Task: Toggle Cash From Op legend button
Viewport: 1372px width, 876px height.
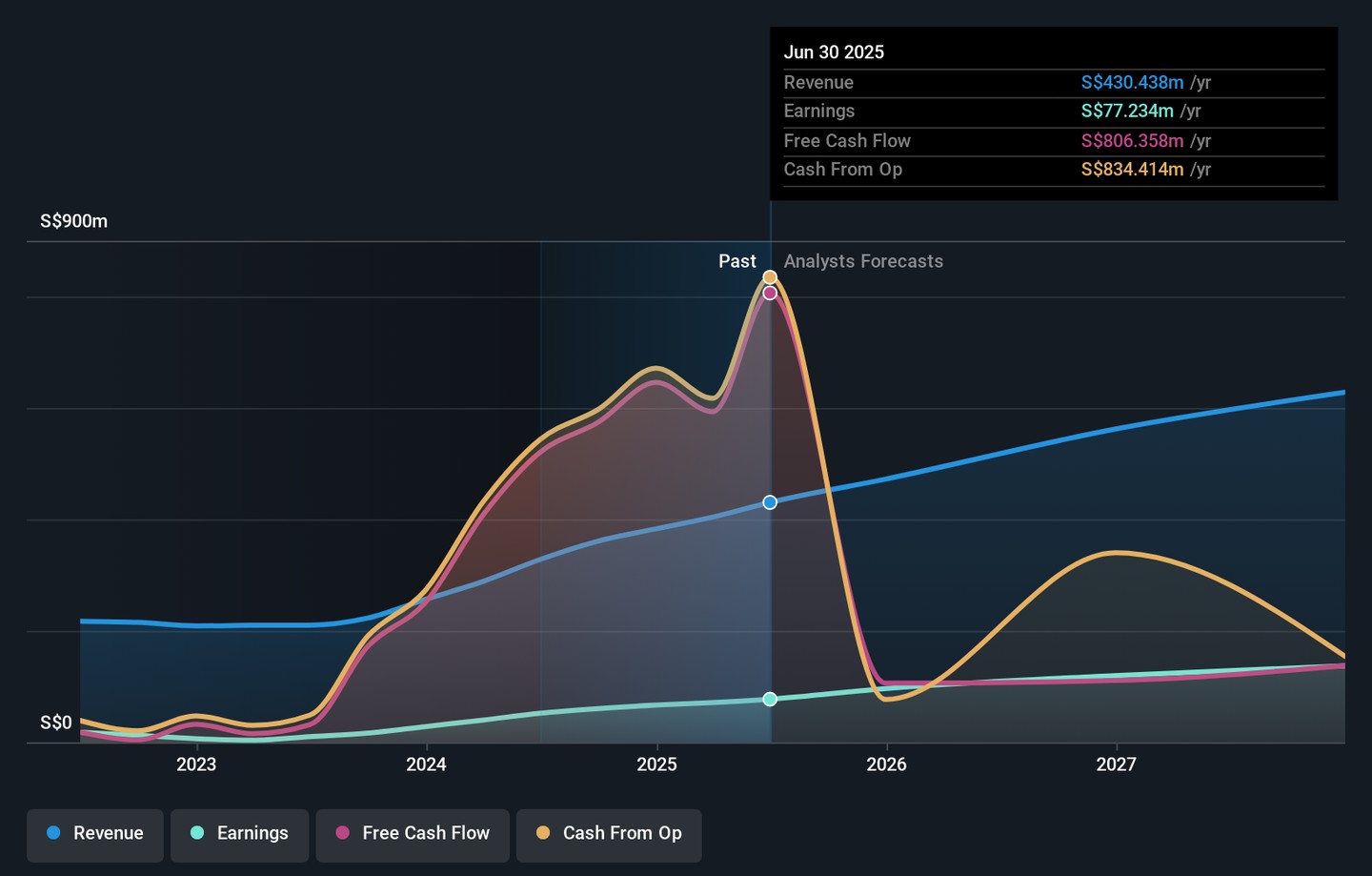Action: (x=609, y=833)
